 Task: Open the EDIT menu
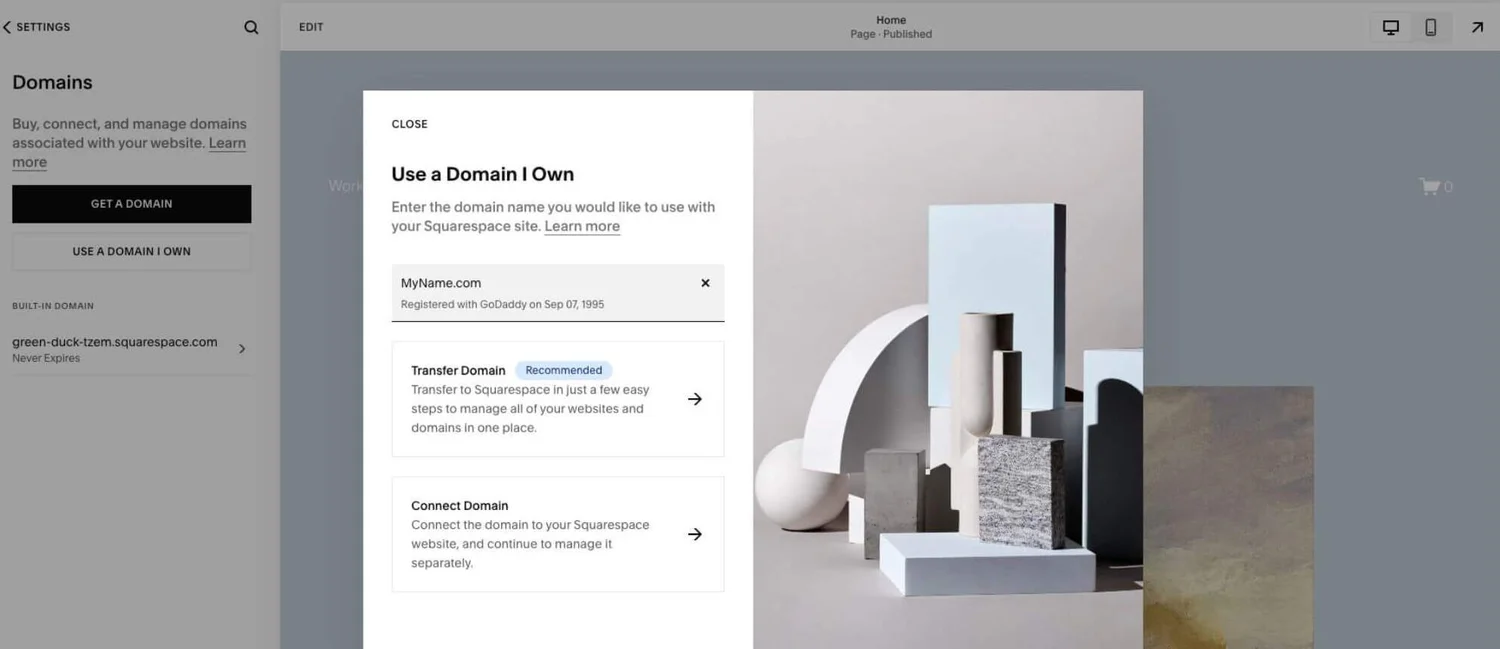(310, 27)
